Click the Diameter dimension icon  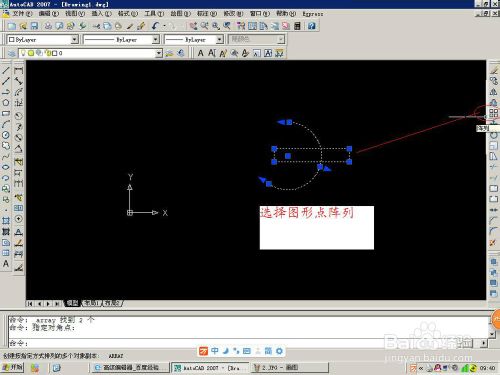point(18,137)
